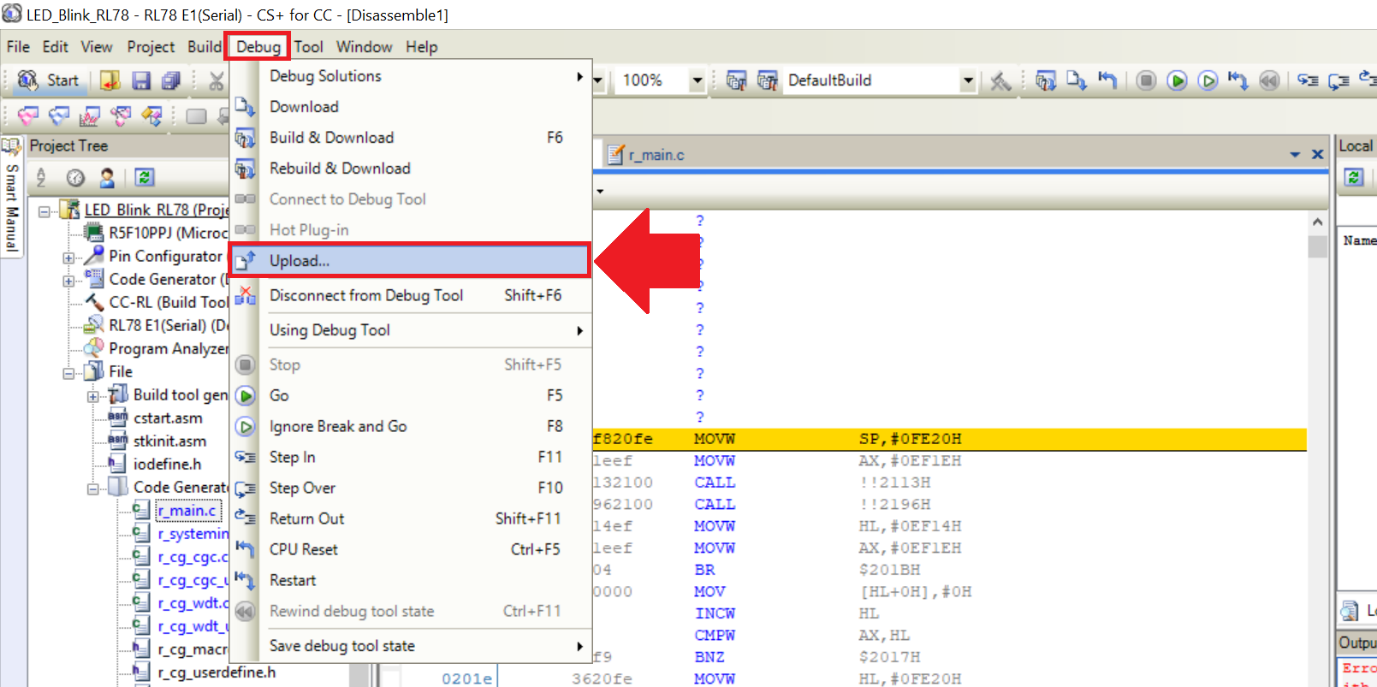Click the Step In toolbar icon

tap(1308, 81)
